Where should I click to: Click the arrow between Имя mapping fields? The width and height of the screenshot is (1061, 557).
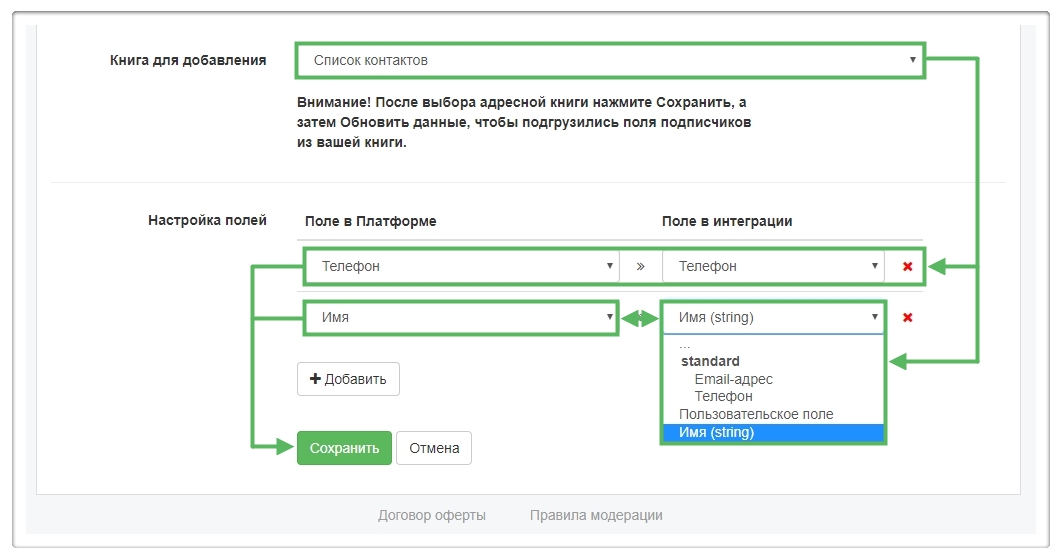pos(640,318)
